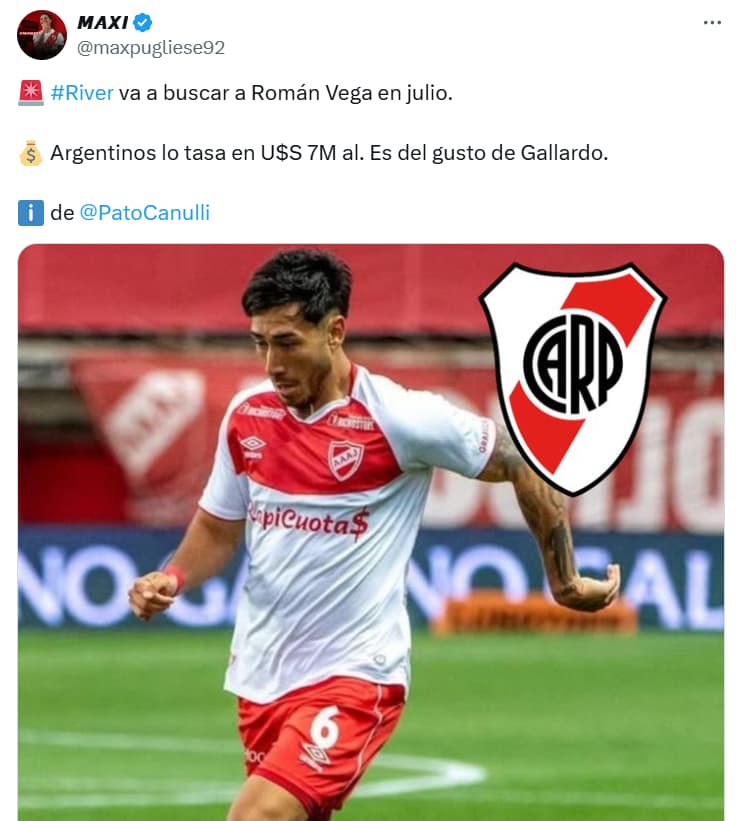Open the attached player photo
This screenshot has width=736, height=821.
[371, 532]
